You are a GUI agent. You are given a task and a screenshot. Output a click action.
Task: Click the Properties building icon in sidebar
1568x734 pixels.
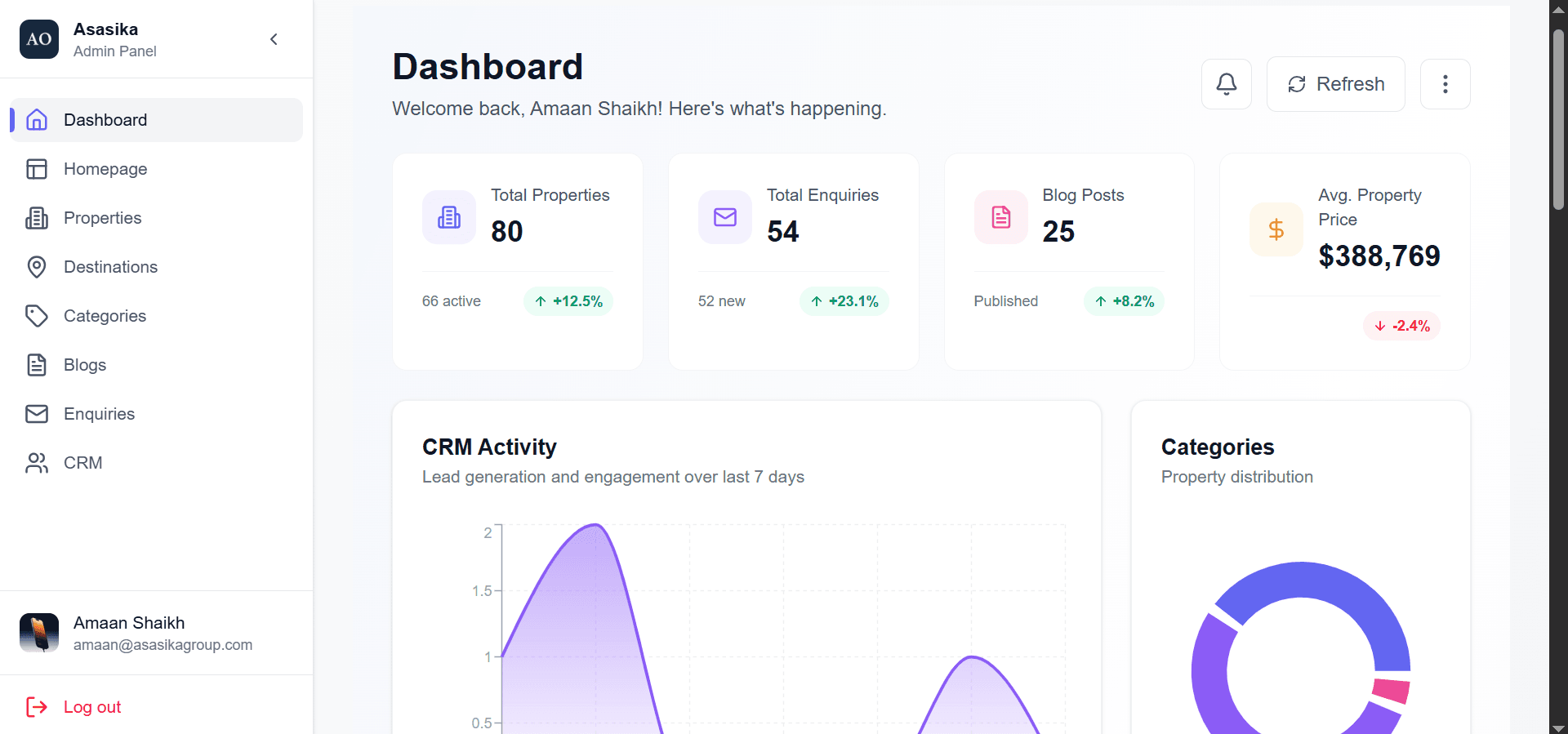(37, 218)
